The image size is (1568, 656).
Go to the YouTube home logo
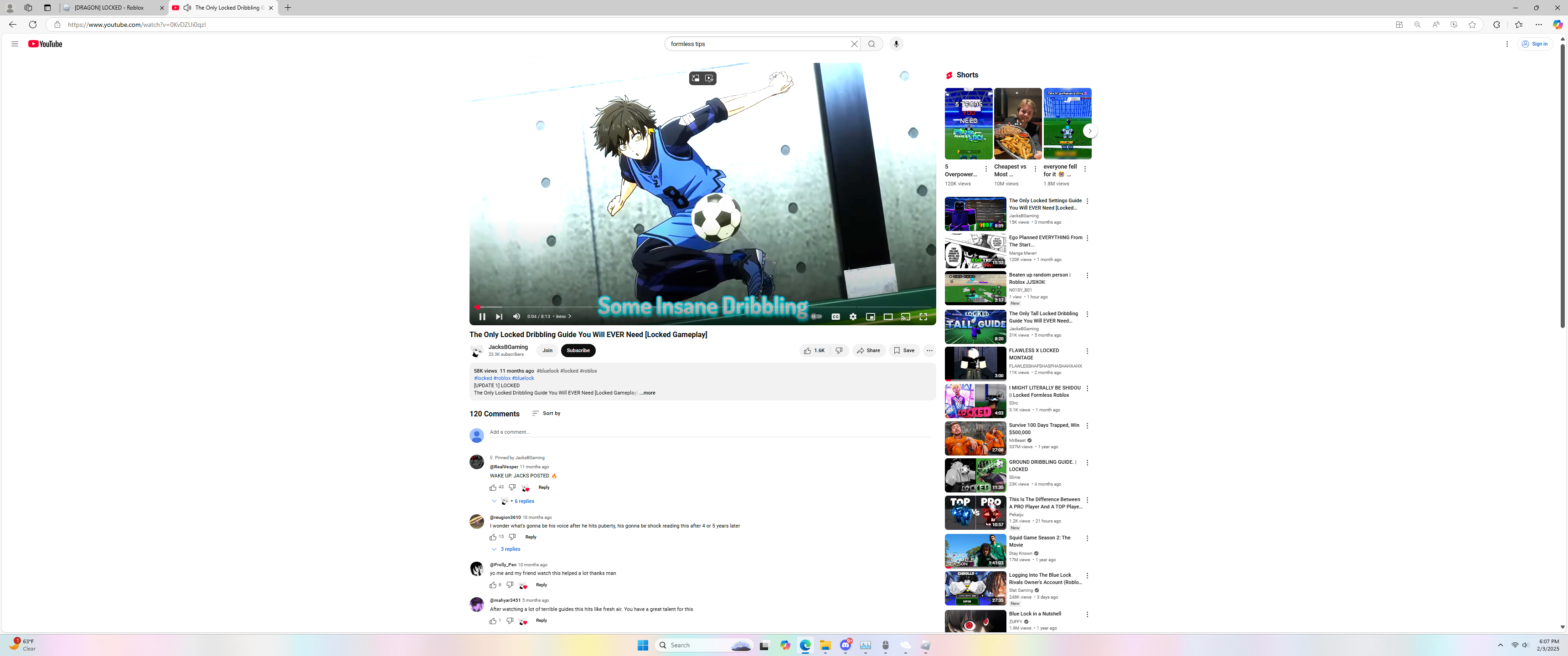tap(45, 44)
